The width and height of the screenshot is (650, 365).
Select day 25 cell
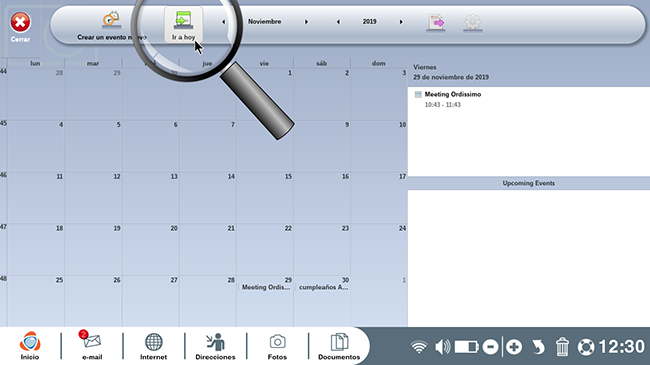coord(36,301)
